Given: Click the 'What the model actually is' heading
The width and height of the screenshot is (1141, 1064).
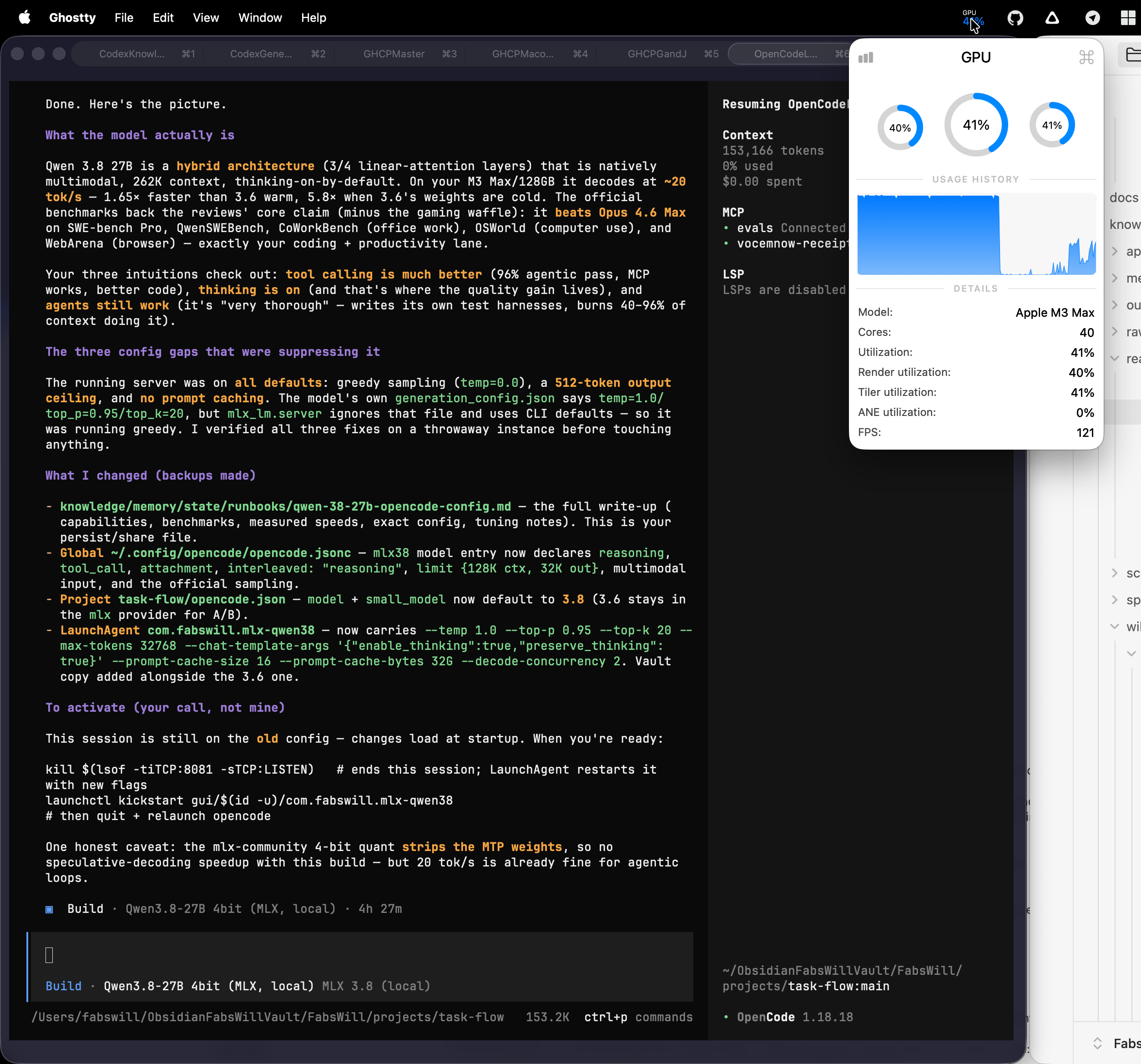Looking at the screenshot, I should (x=140, y=135).
